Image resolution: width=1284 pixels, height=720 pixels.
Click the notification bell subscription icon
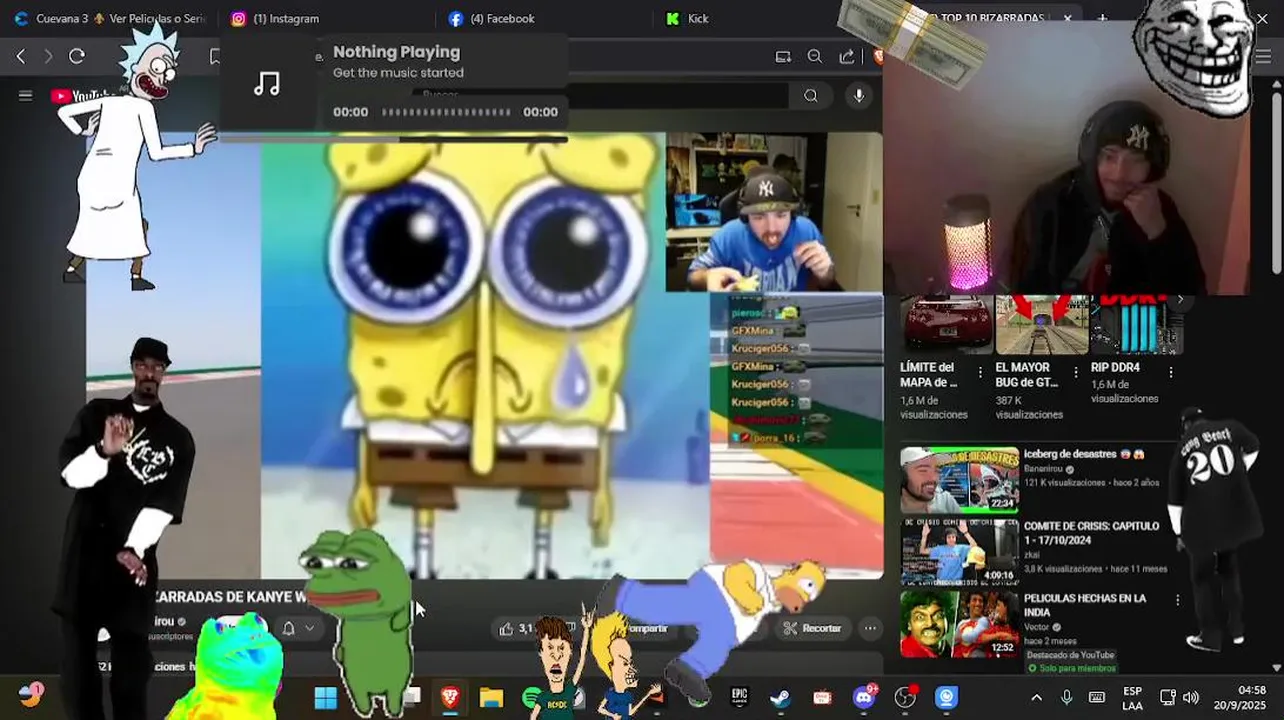(x=288, y=628)
